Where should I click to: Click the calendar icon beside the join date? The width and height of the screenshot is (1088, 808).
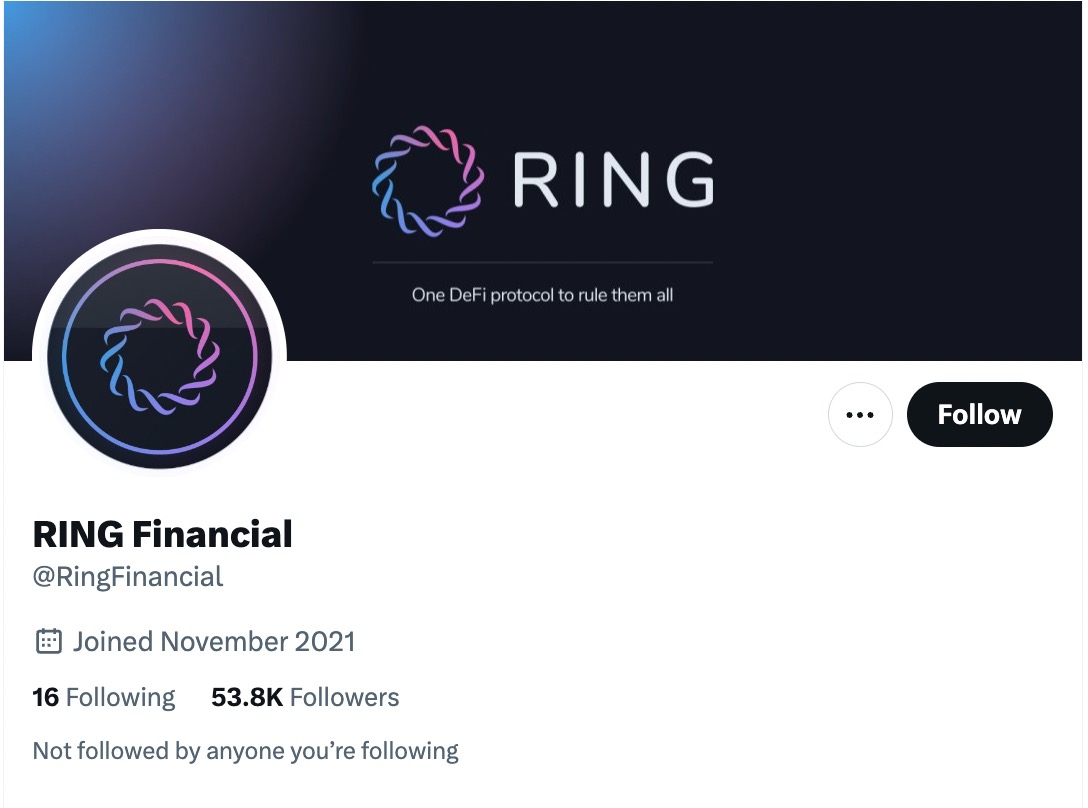pos(48,641)
